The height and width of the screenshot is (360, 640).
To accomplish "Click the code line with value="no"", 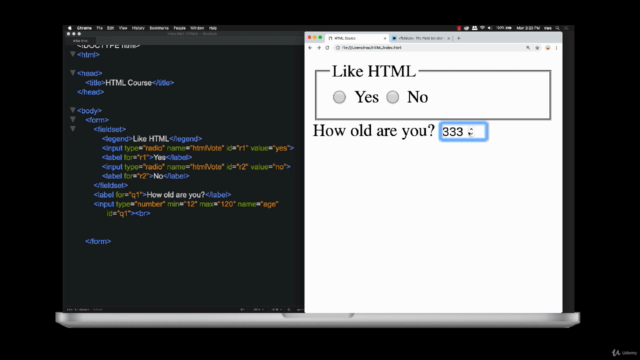I will point(196,167).
